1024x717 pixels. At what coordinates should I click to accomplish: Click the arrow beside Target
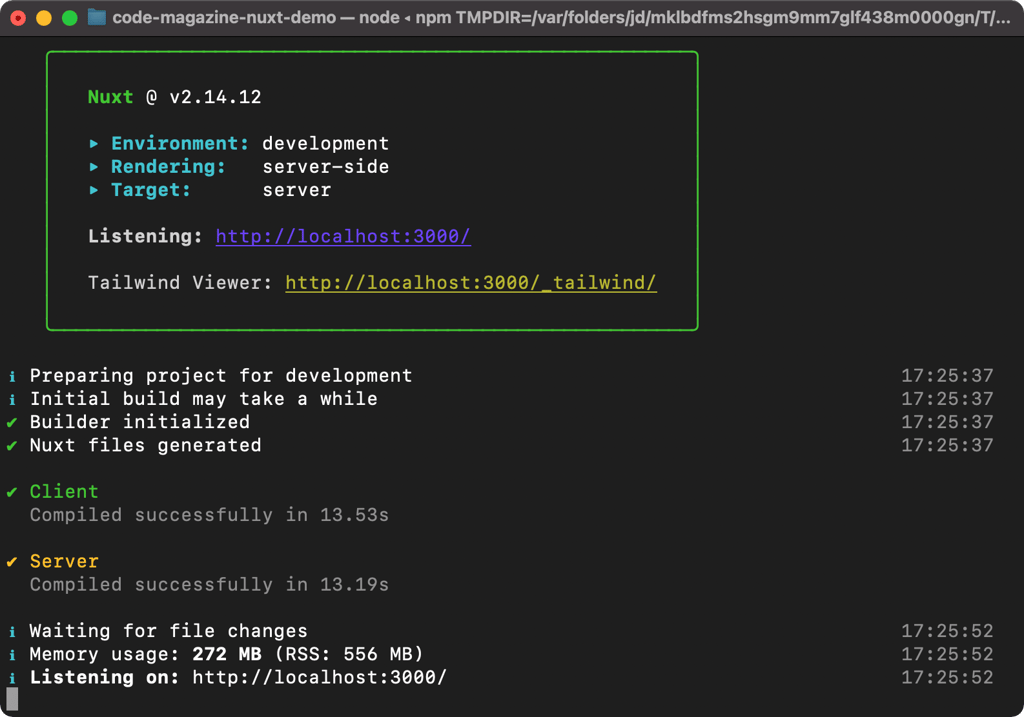(94, 190)
